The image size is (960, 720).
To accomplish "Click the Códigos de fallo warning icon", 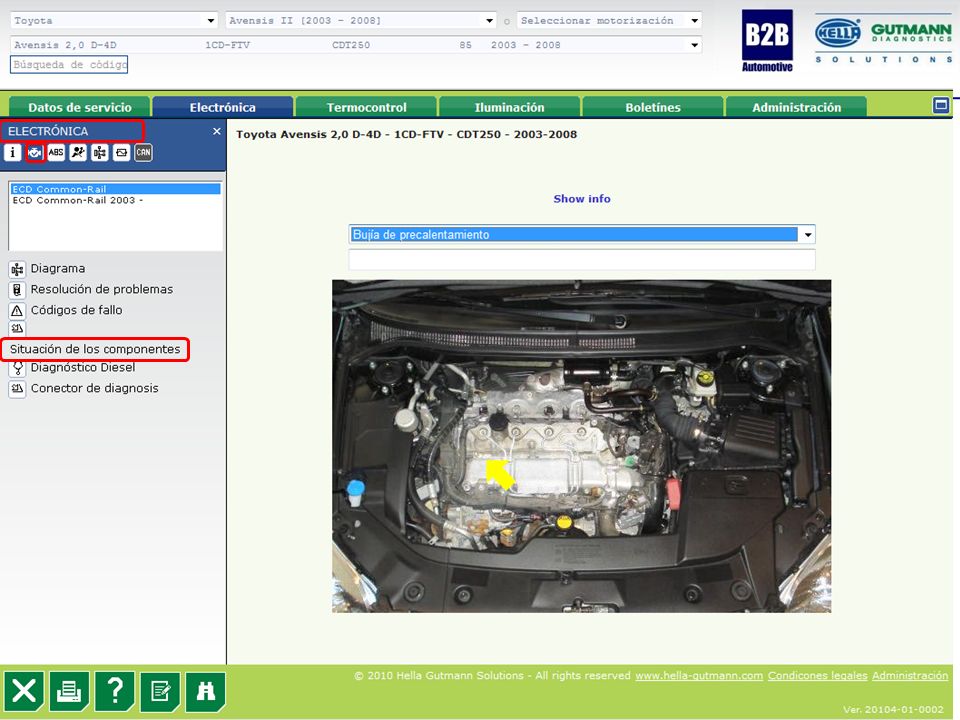I will (17, 310).
